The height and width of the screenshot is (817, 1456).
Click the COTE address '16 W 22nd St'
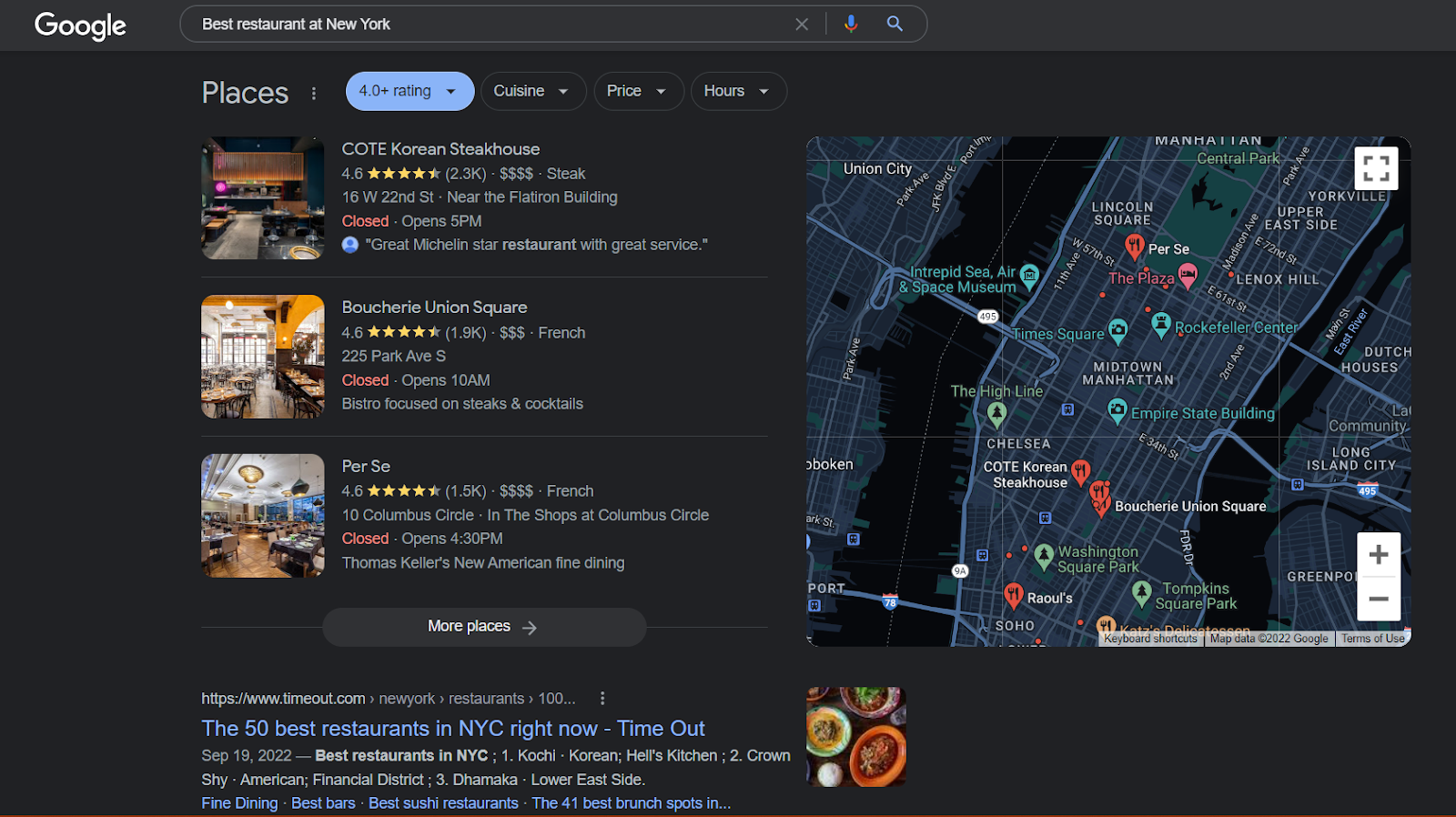(x=388, y=197)
